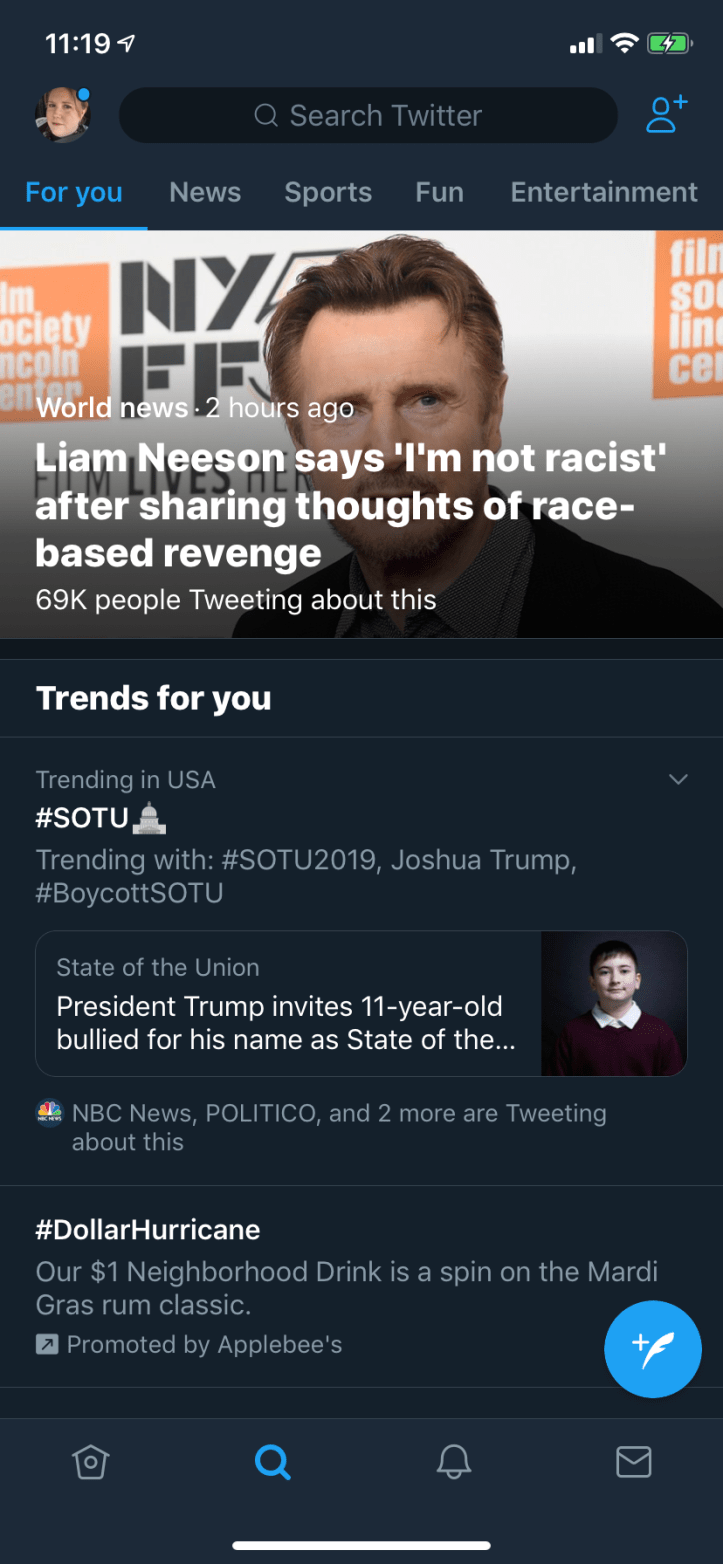Image resolution: width=723 pixels, height=1564 pixels.
Task: Open profile avatar menu
Action: click(x=63, y=115)
